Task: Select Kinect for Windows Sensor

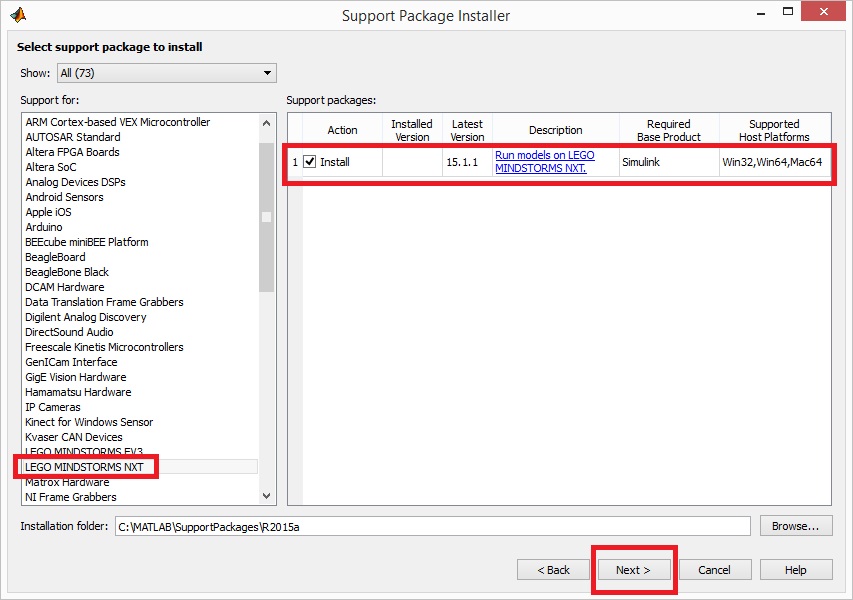Action: (x=89, y=422)
